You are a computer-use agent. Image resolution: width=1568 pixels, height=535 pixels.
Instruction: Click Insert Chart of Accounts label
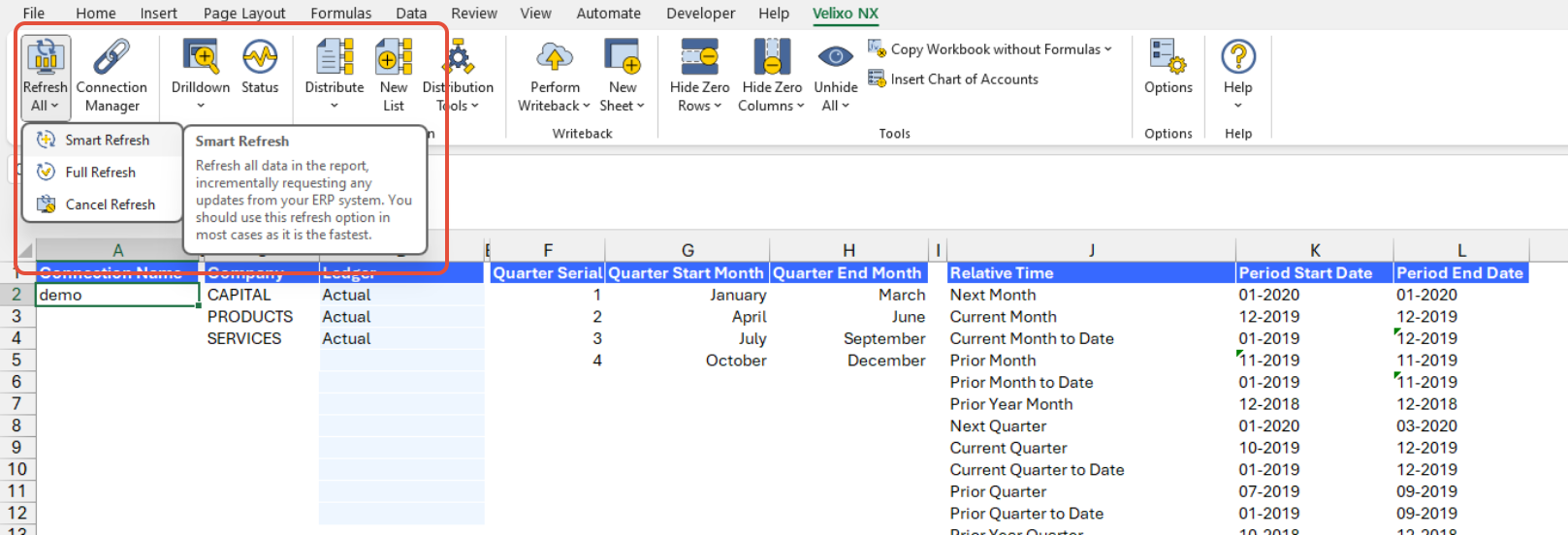click(x=965, y=79)
